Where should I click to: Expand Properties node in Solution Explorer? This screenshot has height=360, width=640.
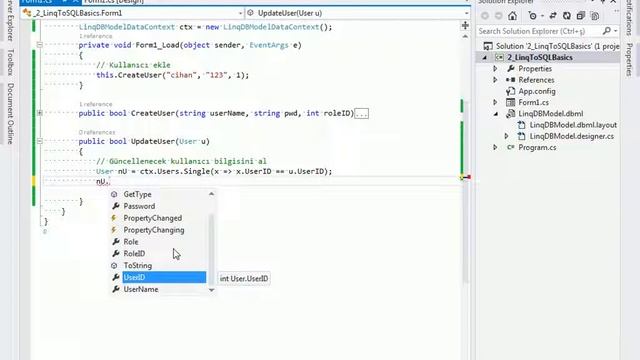[x=495, y=69]
